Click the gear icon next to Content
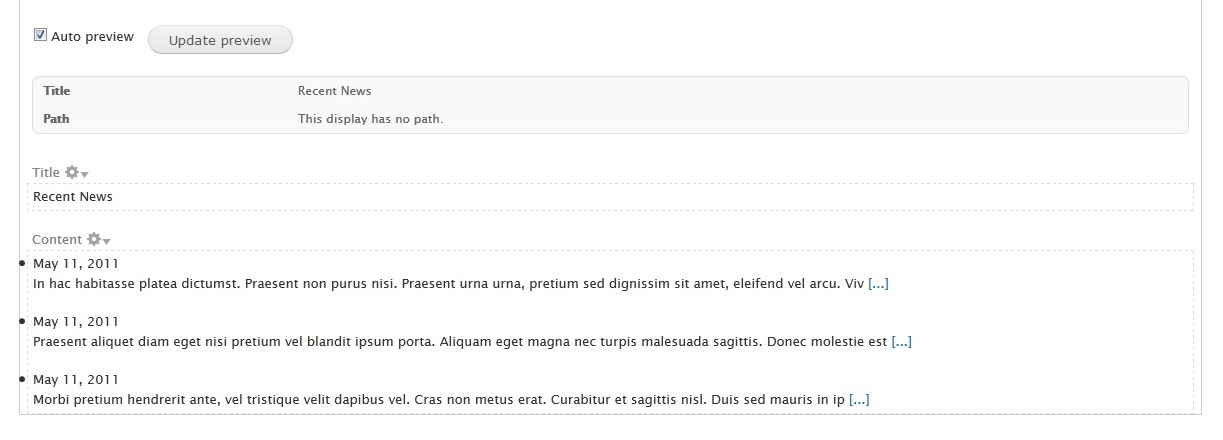1223x440 pixels. (x=93, y=239)
